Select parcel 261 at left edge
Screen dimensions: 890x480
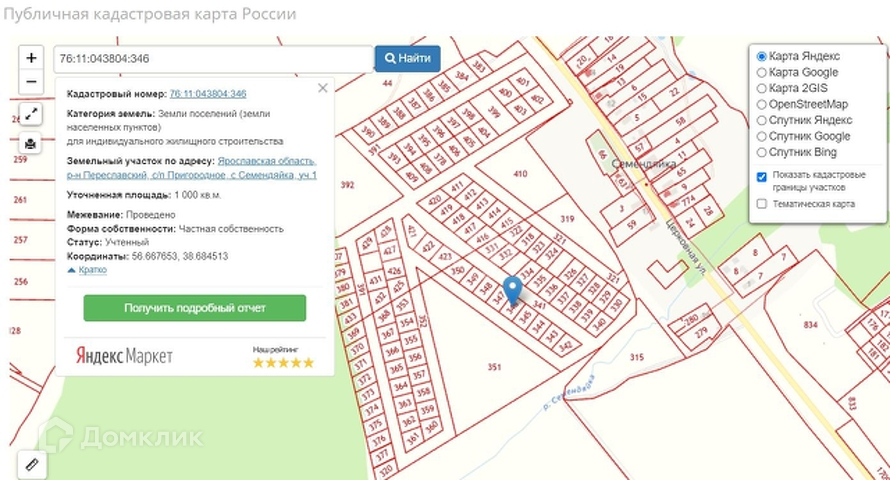[x=20, y=200]
